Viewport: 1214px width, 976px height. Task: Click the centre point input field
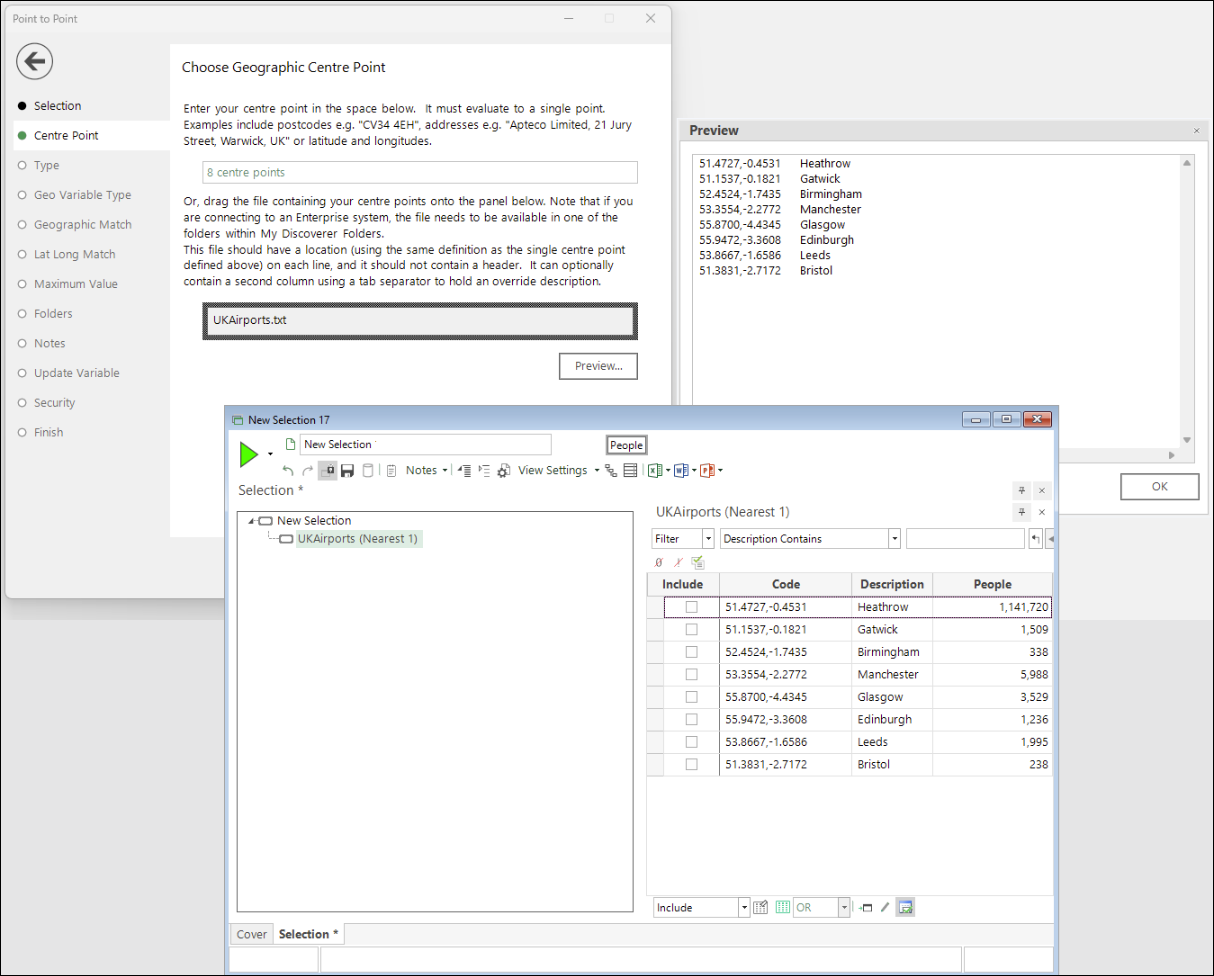419,173
